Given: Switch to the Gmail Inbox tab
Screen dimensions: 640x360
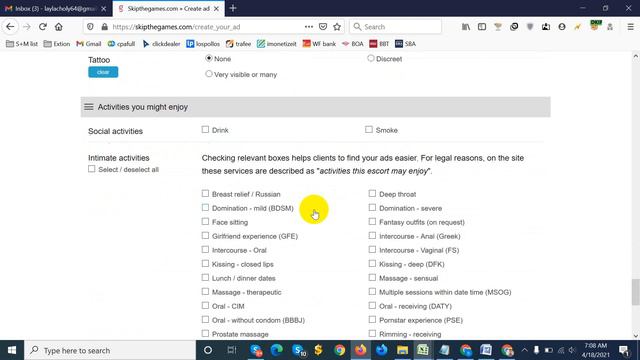Looking at the screenshot, I should click(x=56, y=8).
